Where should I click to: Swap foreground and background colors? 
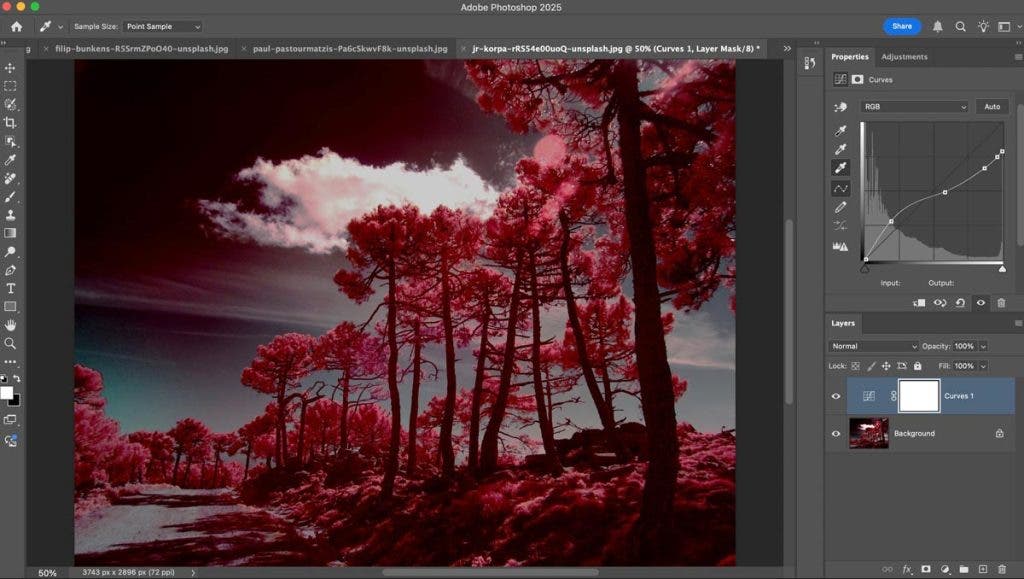pyautogui.click(x=17, y=379)
